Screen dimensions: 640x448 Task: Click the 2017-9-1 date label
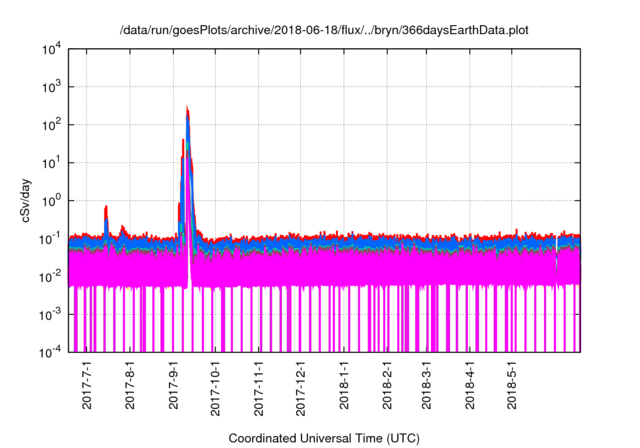173,385
